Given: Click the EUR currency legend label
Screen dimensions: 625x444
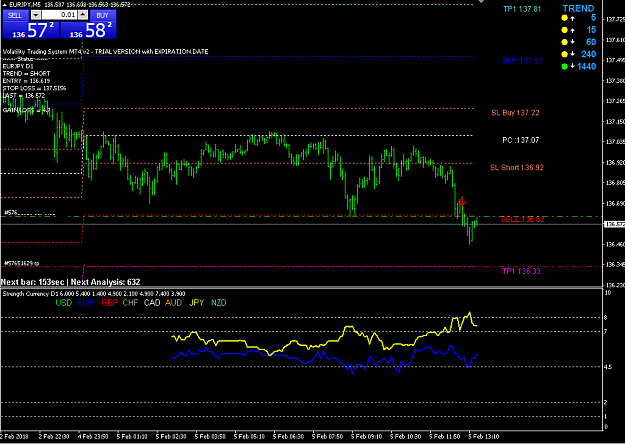Looking at the screenshot, I should [x=85, y=303].
